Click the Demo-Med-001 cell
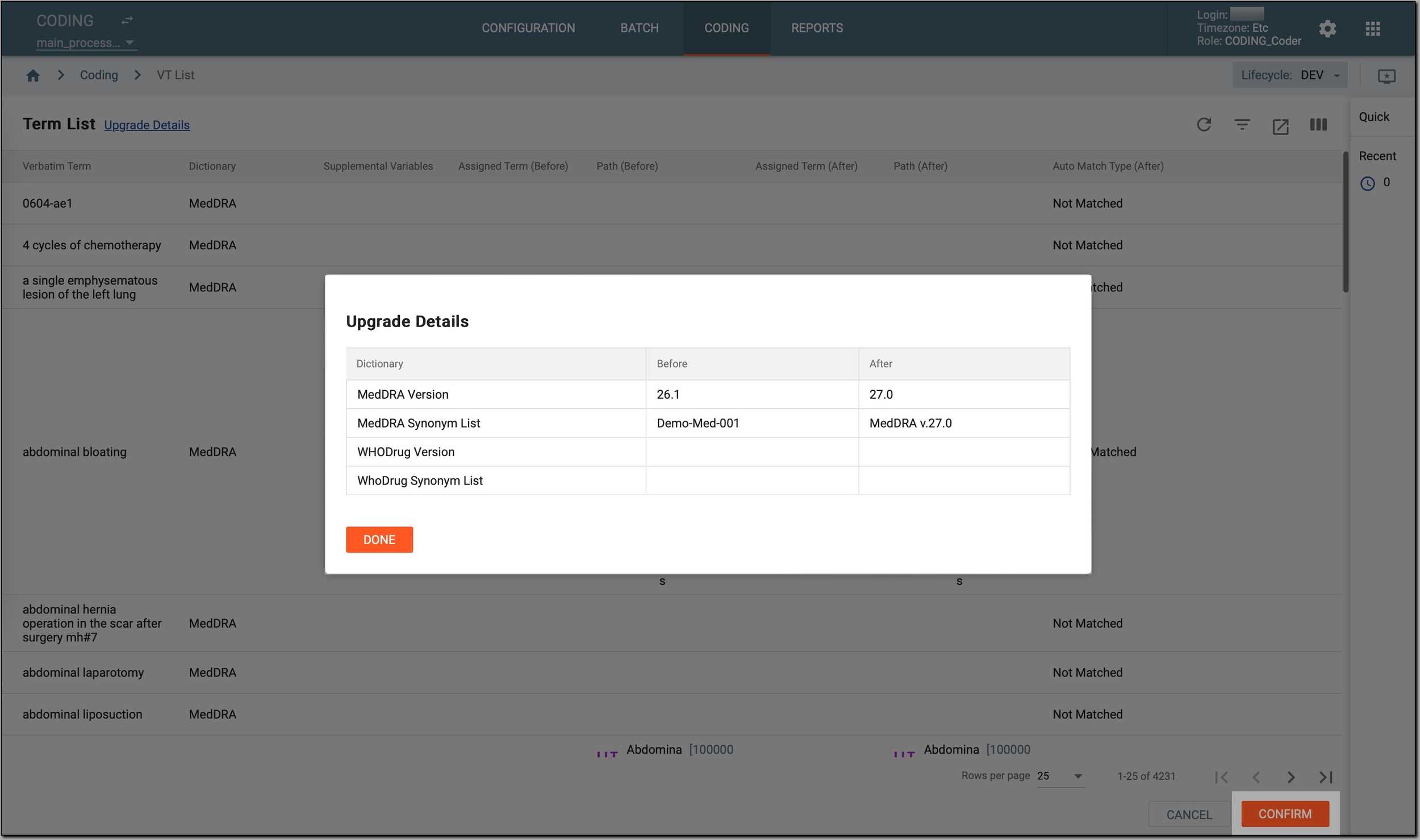Image resolution: width=1420 pixels, height=840 pixels. 751,423
